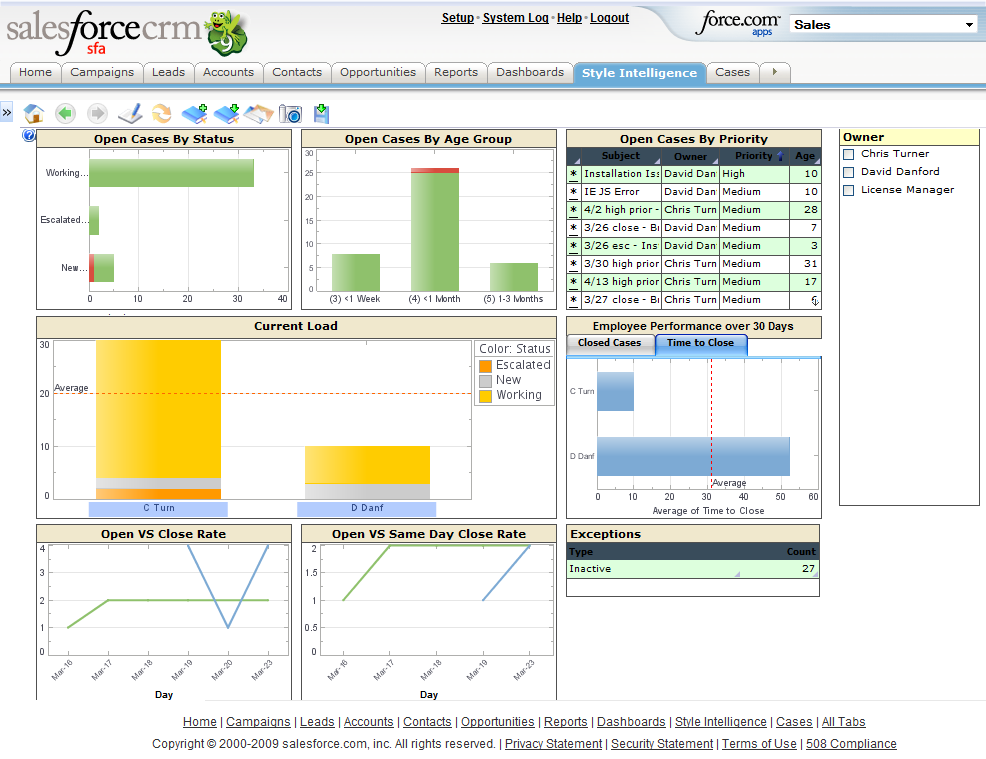Click the Style Intelligence footer link
Screen dimensions: 986x759
721,722
